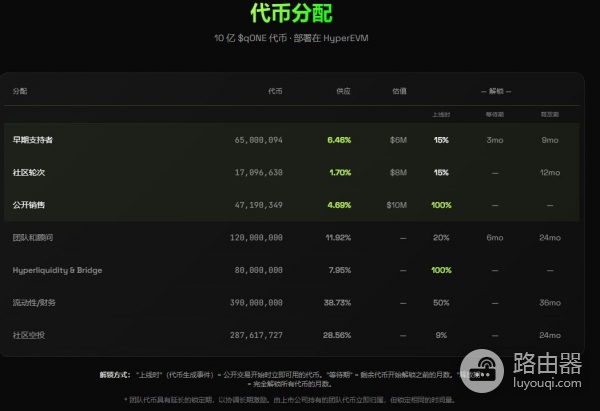Click 100% in the Hyperliquidity & Bridge row
Image resolution: width=600 pixels, height=411 pixels.
[x=441, y=270]
